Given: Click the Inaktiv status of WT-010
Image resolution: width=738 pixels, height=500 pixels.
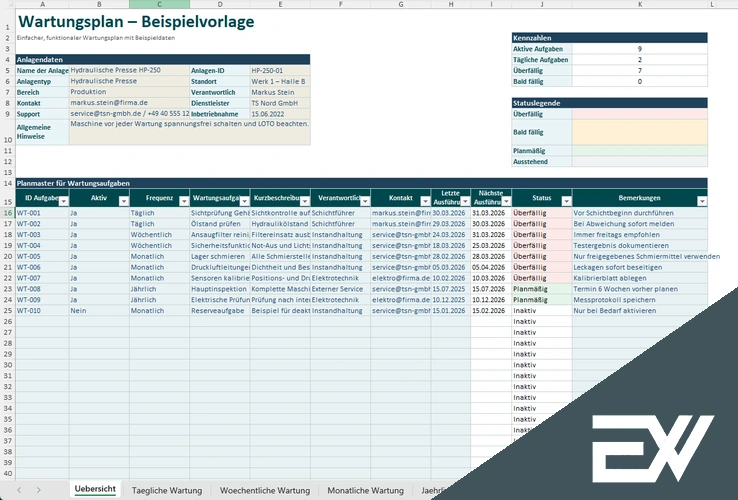Looking at the screenshot, I should coord(542,311).
